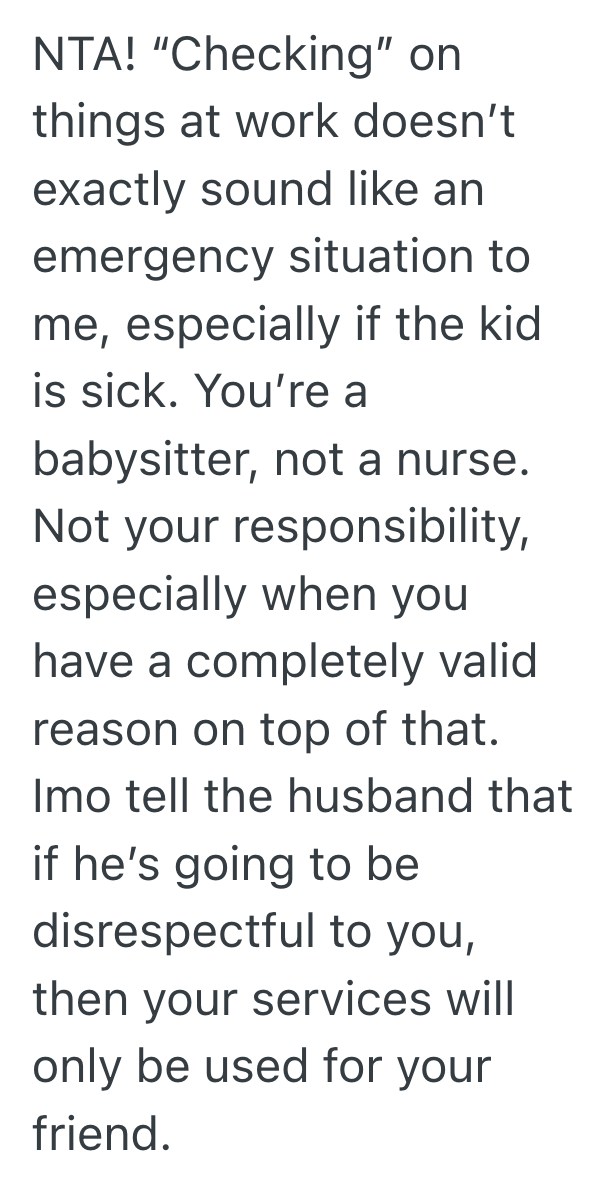Select the words "if he's going to be"
The width and height of the screenshot is (604, 1182).
click(225, 868)
